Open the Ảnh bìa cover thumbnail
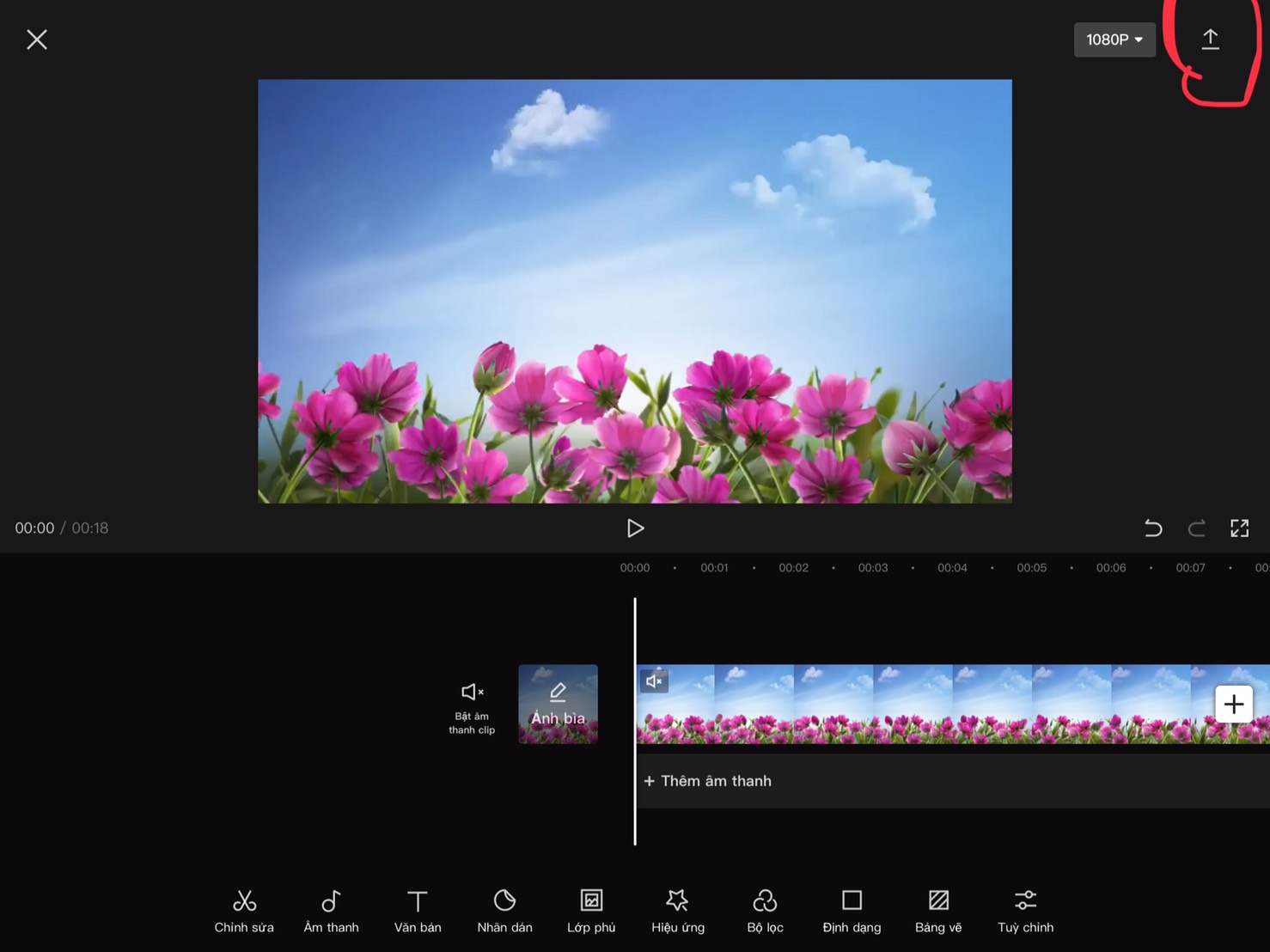 click(x=558, y=704)
